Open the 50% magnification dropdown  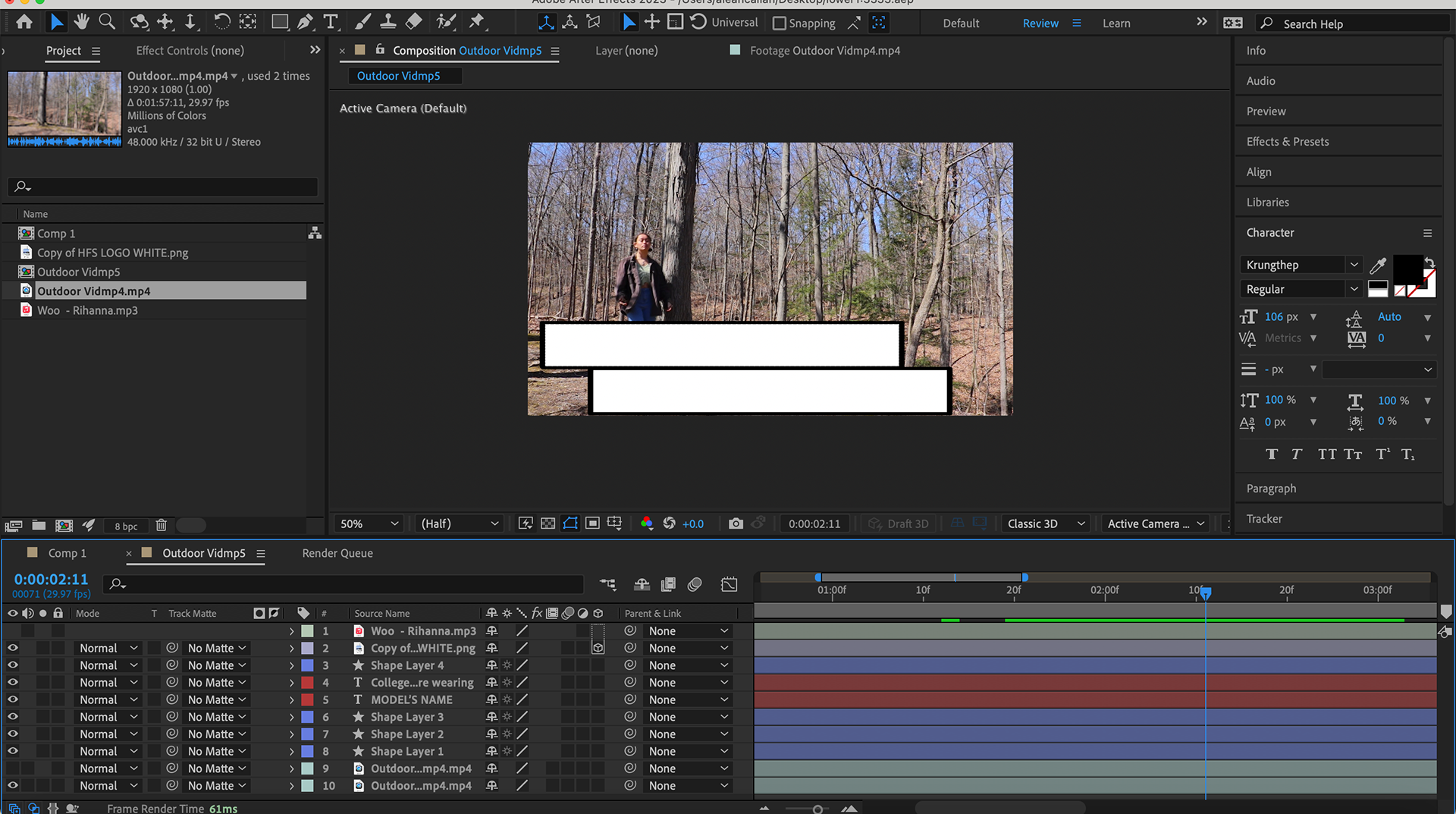coord(369,523)
